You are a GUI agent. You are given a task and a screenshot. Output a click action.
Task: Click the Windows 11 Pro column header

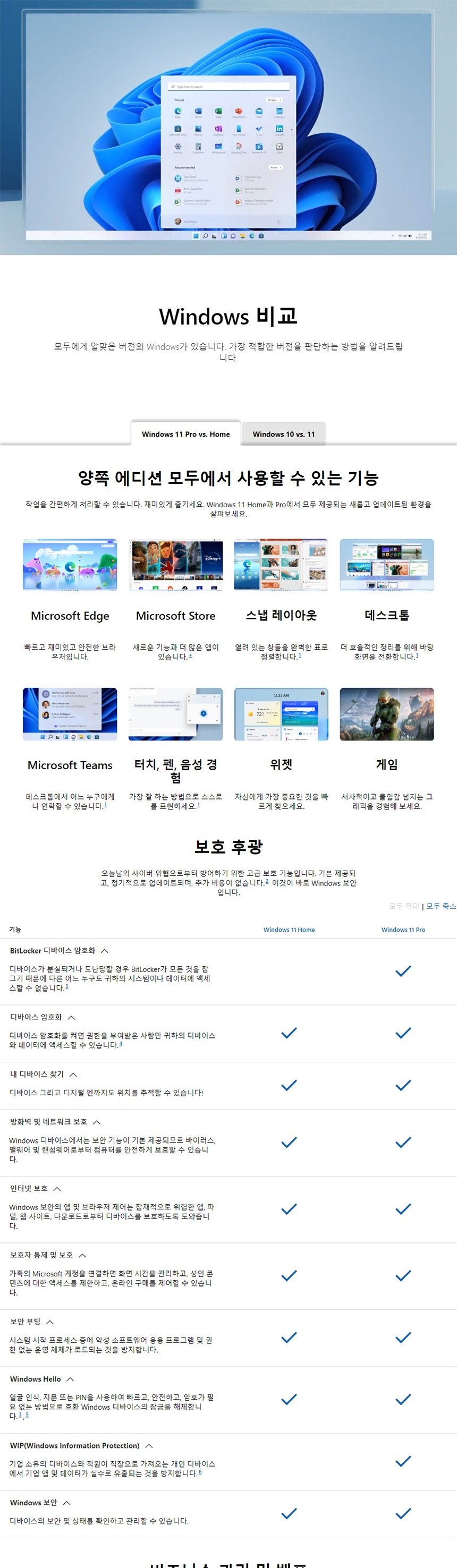[x=403, y=930]
